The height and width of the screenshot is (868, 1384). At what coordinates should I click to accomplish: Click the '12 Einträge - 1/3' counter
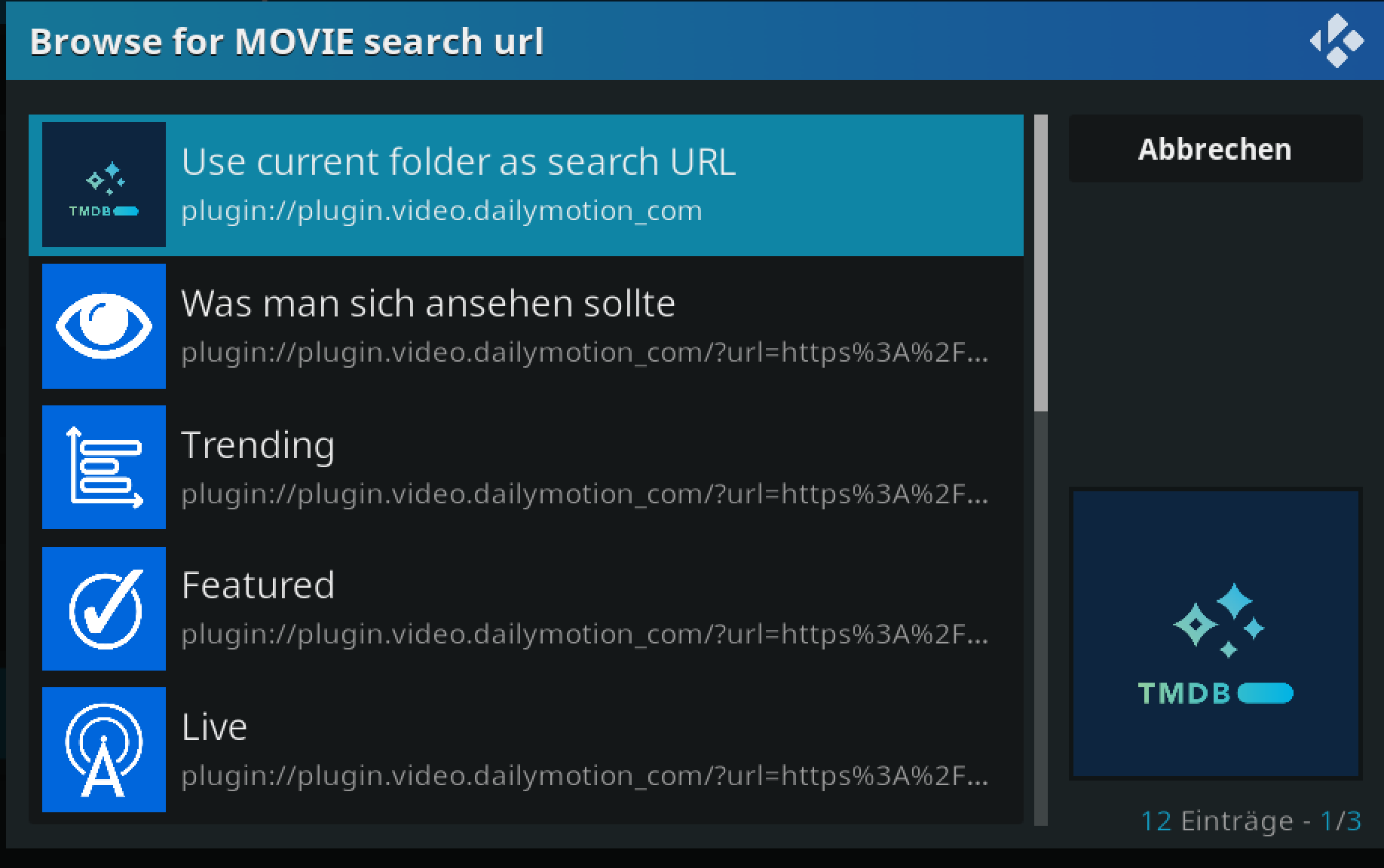coord(1251,821)
